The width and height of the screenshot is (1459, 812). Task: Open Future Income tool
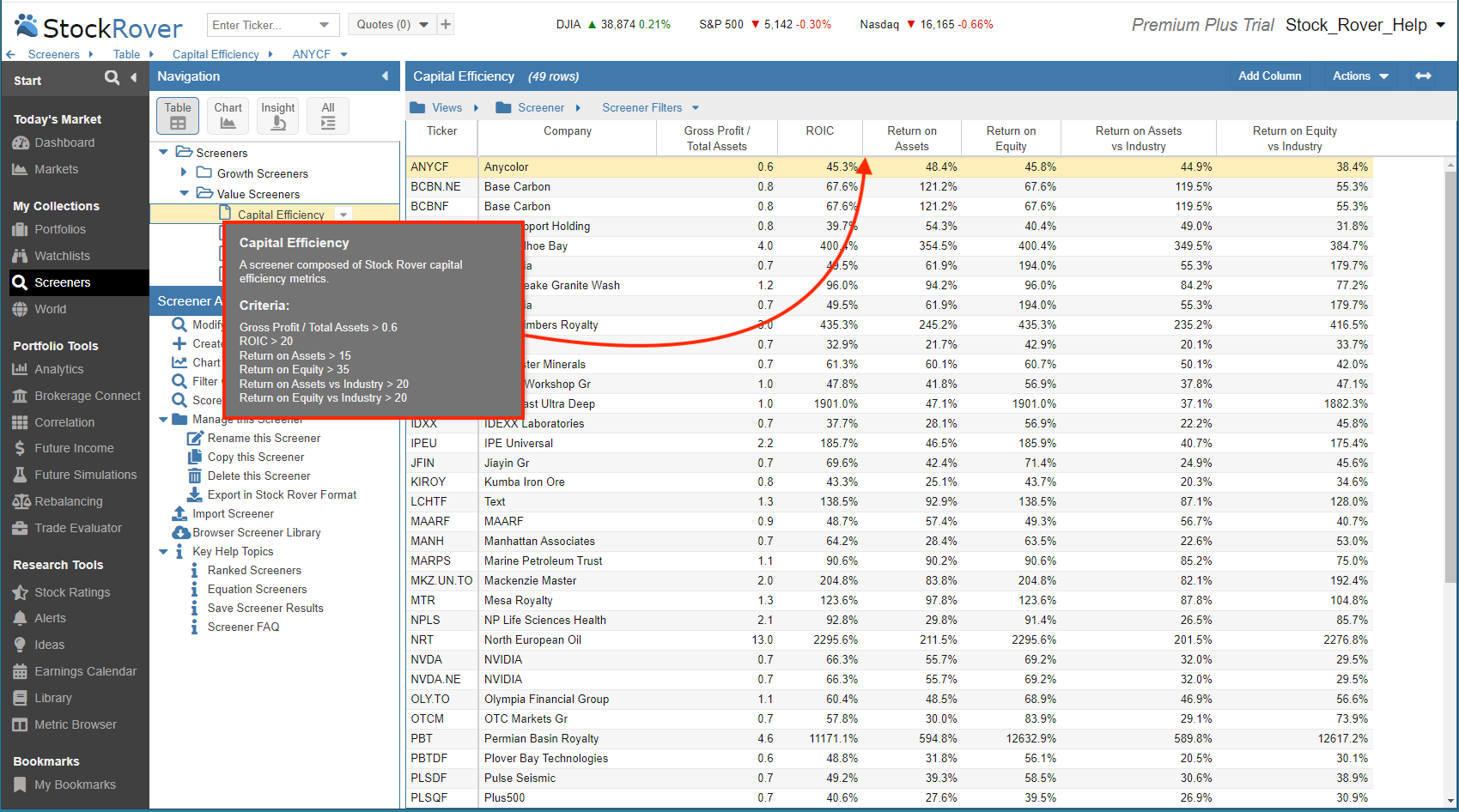coord(74,448)
